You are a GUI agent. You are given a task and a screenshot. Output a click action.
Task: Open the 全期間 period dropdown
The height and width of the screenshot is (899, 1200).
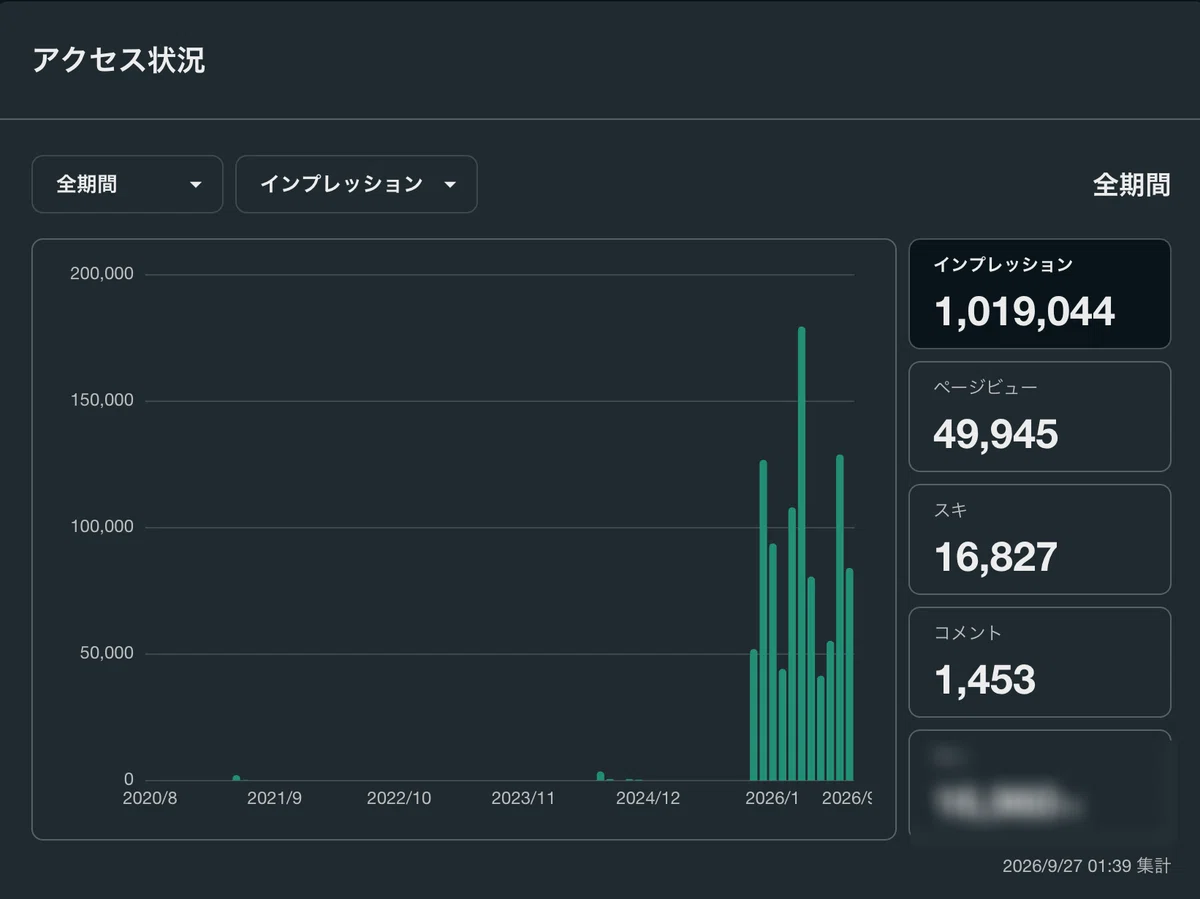[x=127, y=184]
